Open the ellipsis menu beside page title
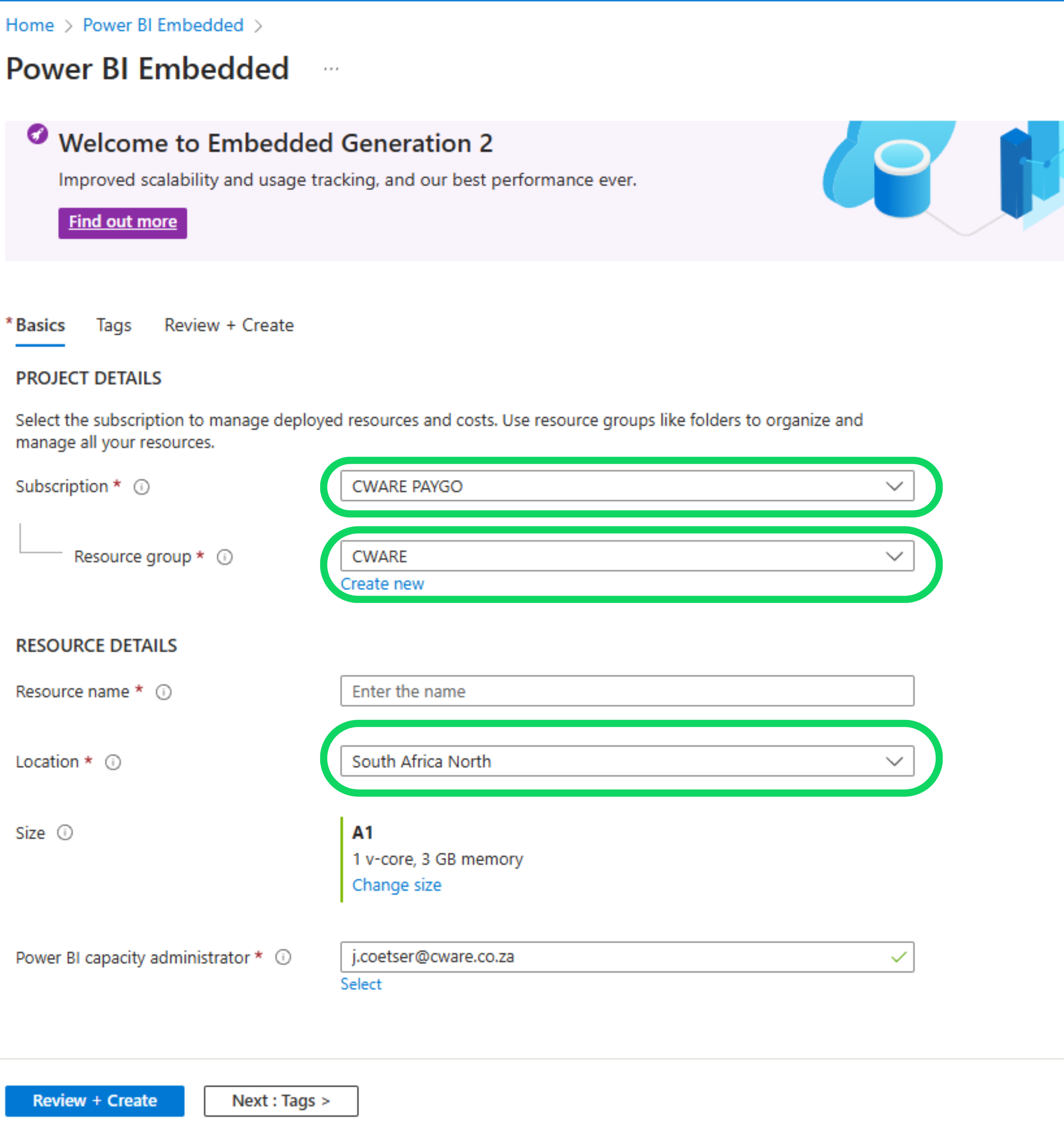 pos(331,70)
